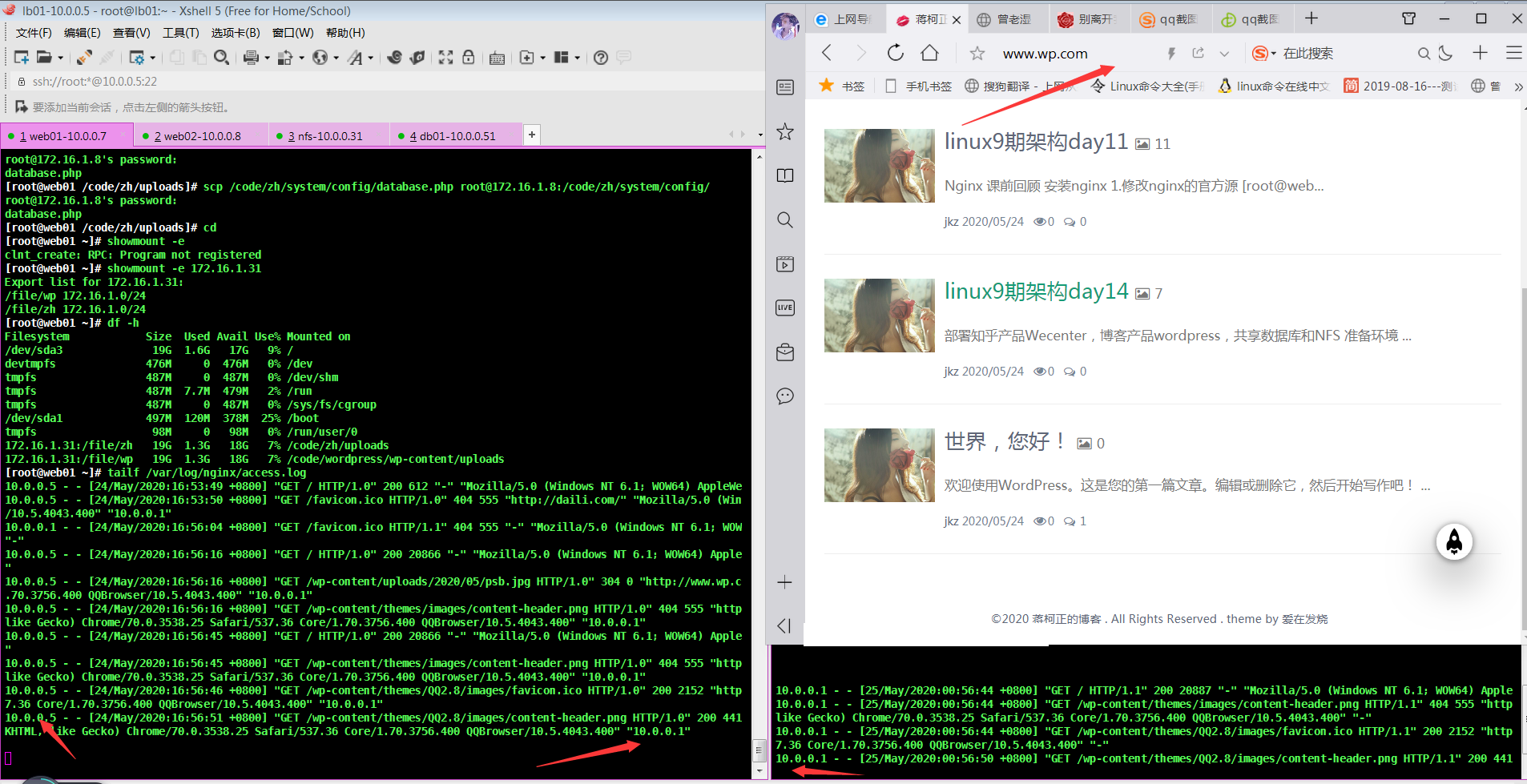Toggle browser night mode moon icon
This screenshot has width=1527, height=784.
tap(1445, 53)
